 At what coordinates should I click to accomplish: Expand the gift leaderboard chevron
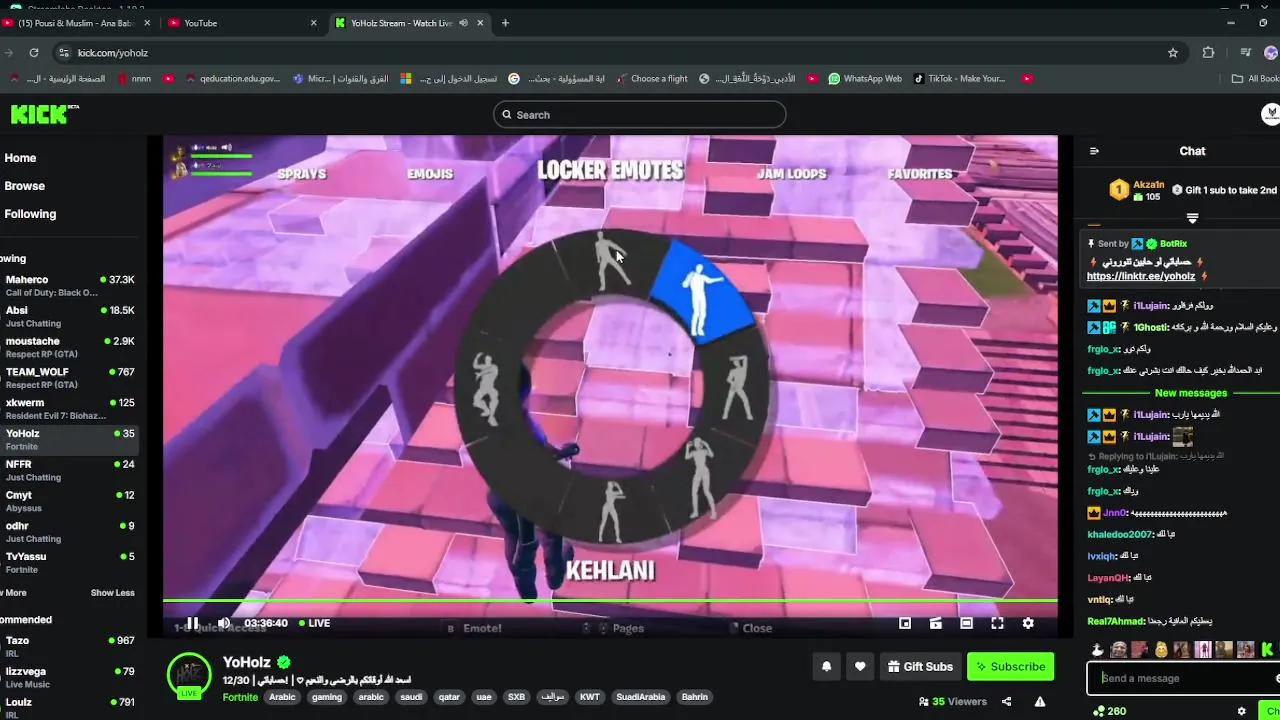(1192, 218)
